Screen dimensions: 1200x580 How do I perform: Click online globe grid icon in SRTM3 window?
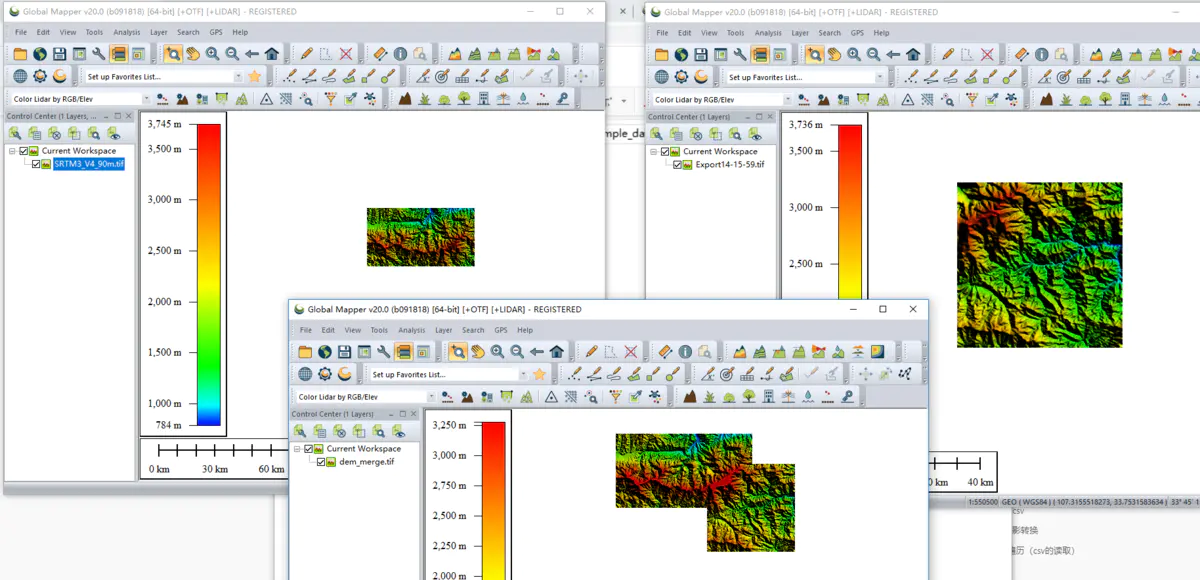coord(20,76)
